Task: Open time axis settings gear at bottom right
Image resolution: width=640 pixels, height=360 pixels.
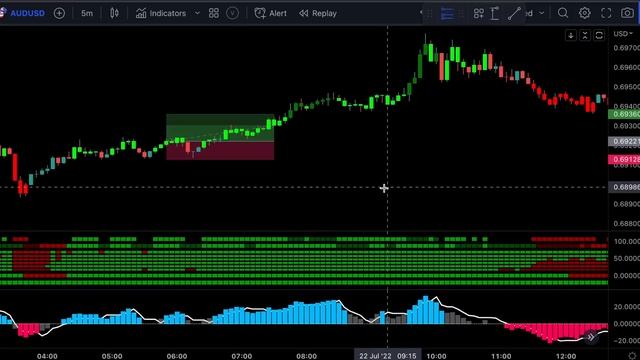Action: pyautogui.click(x=632, y=356)
